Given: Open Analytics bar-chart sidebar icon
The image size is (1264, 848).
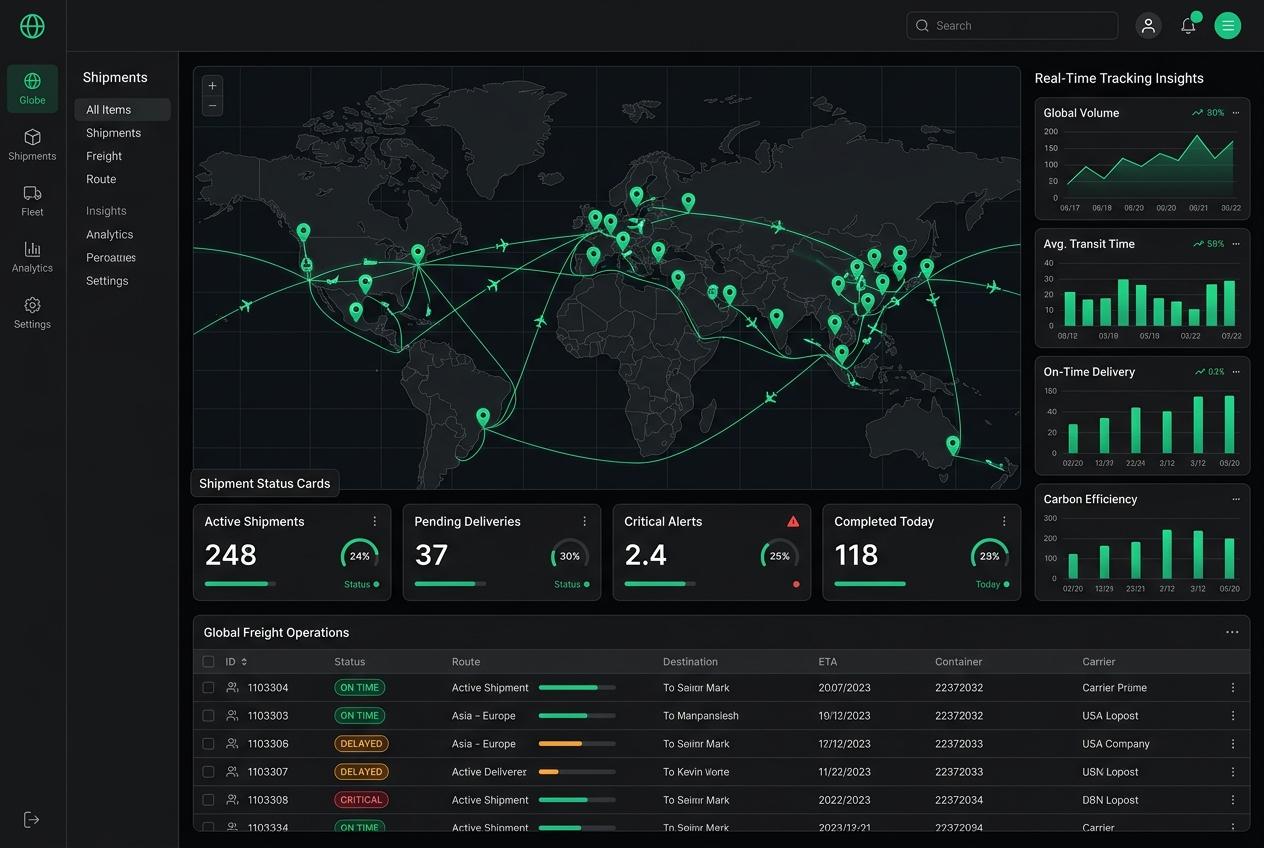Looking at the screenshot, I should coord(32,256).
